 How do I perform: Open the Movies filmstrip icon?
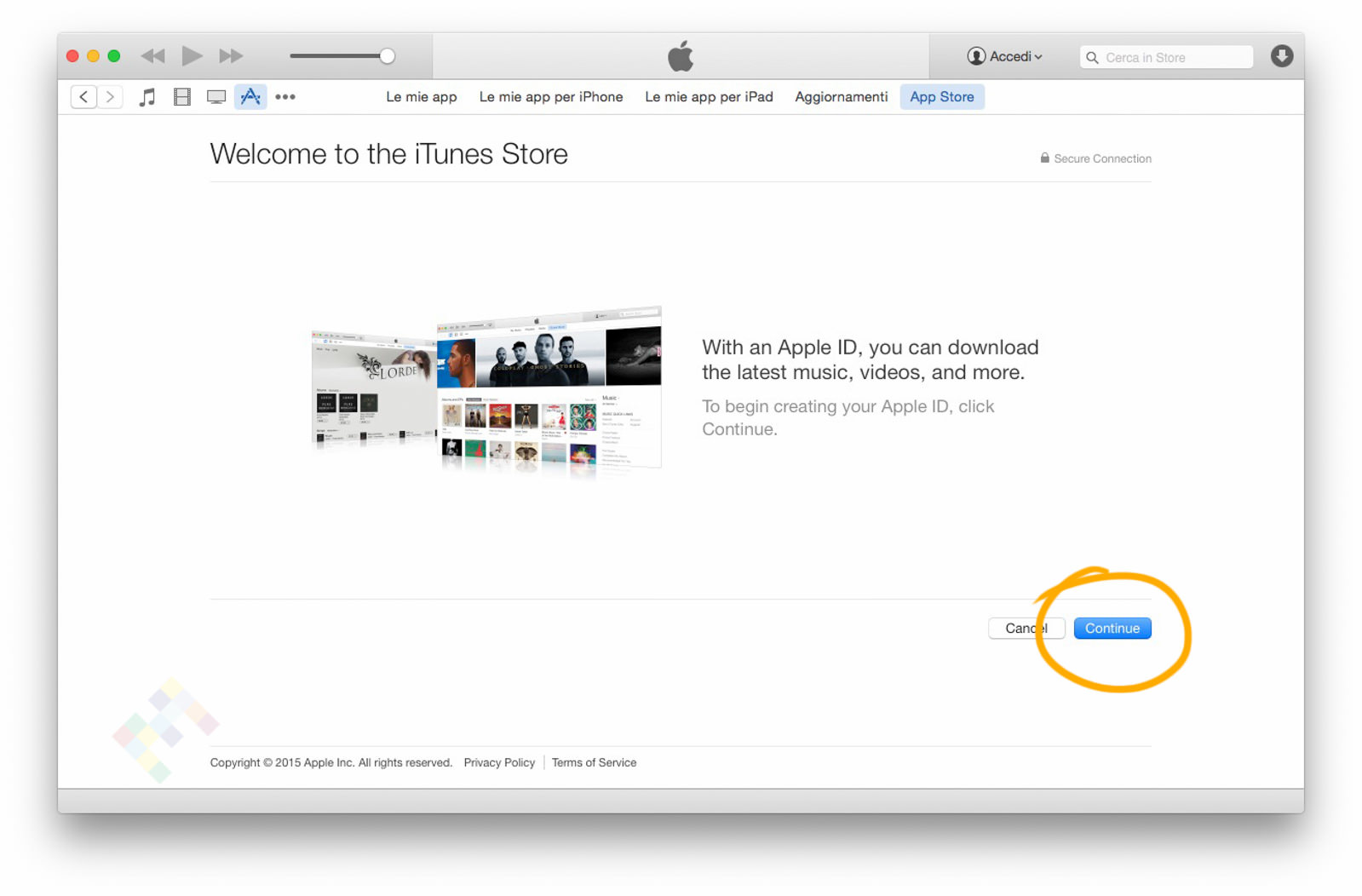[182, 97]
